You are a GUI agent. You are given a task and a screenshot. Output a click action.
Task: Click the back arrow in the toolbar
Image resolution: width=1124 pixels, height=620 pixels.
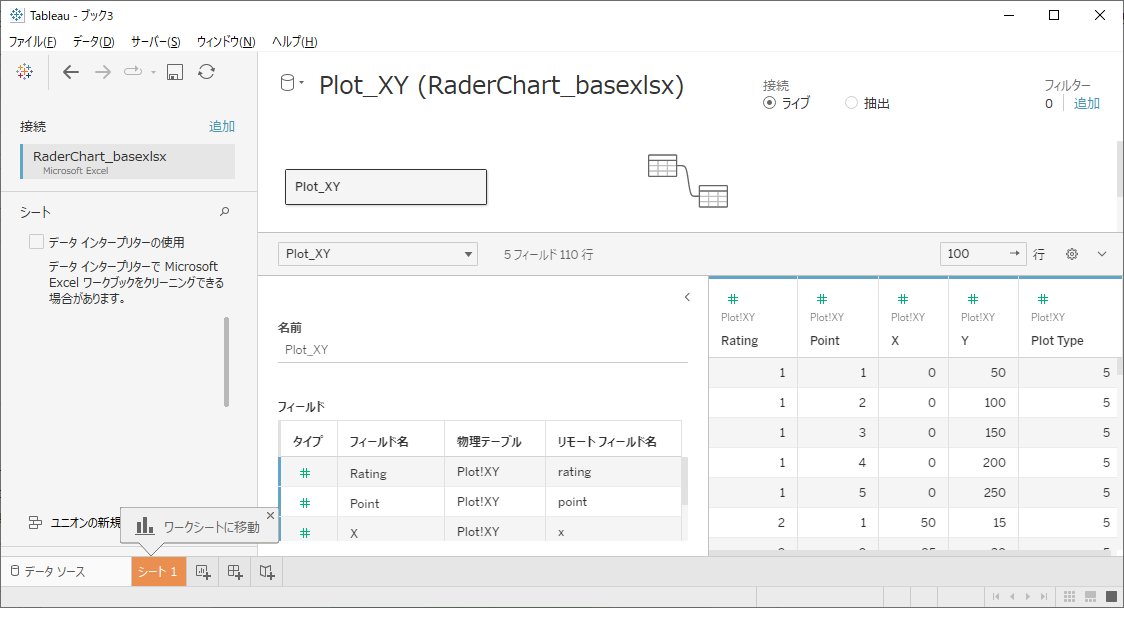coord(70,72)
